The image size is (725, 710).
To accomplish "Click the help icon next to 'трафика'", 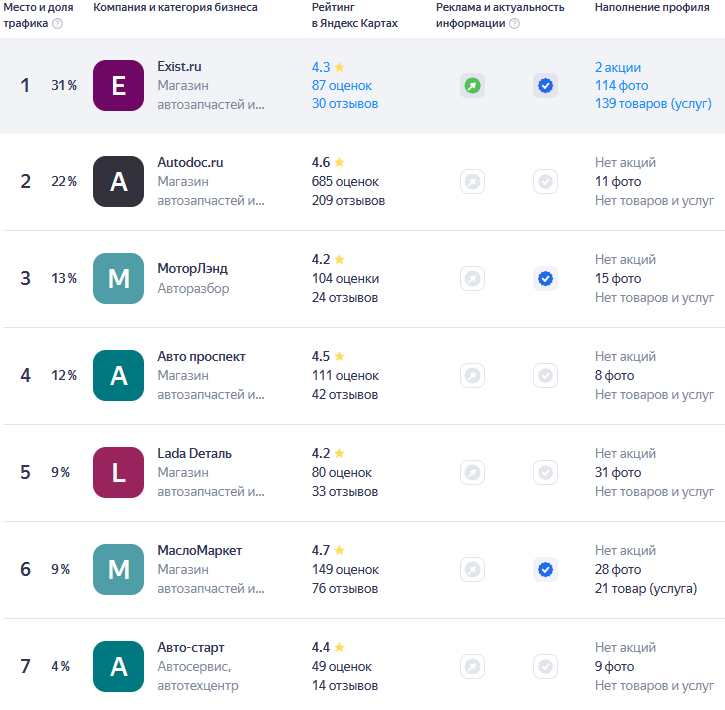I will tap(57, 24).
